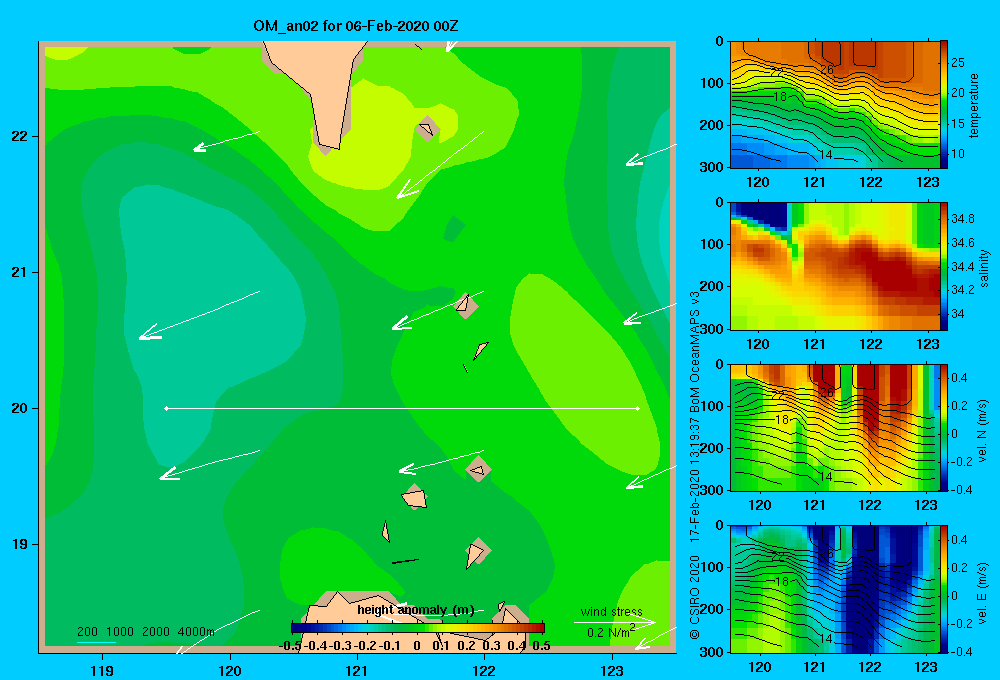Screen dimensions: 1000x680
Task: Click the salinity colorbar scale
Action: tap(944, 266)
